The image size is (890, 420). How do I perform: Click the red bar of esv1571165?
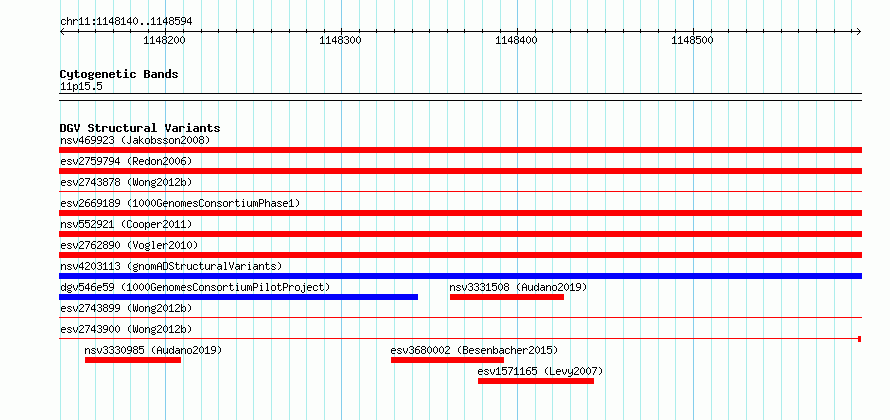(536, 381)
